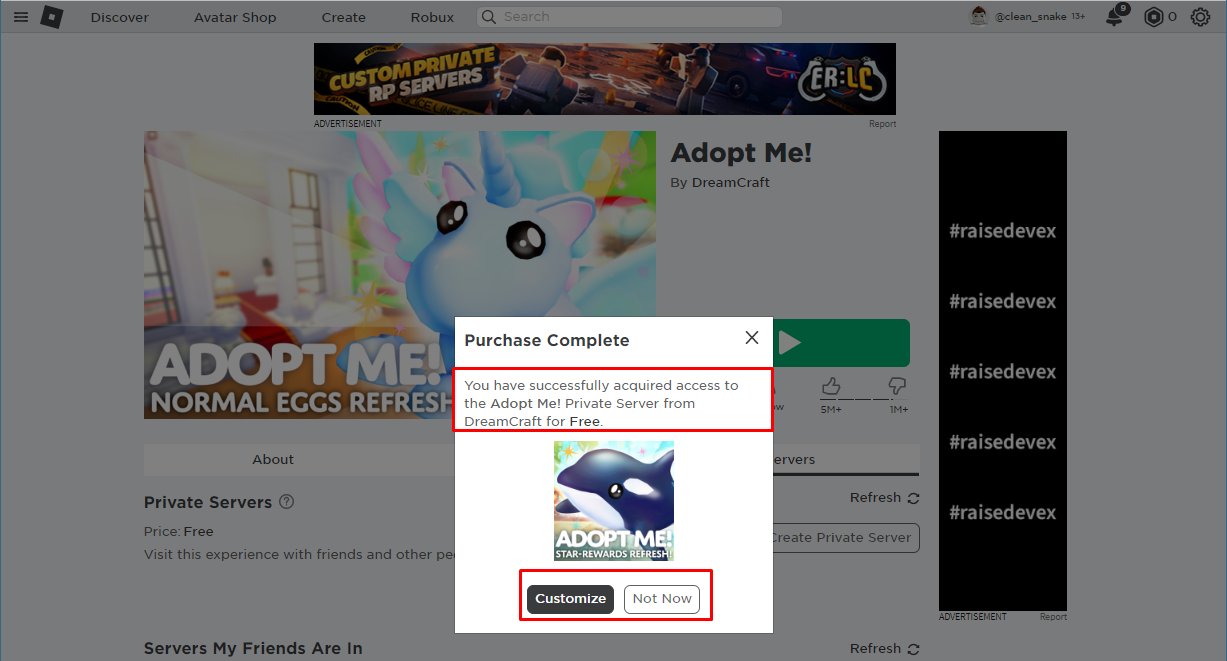
Task: Open the Robux balance icon
Action: (1154, 17)
